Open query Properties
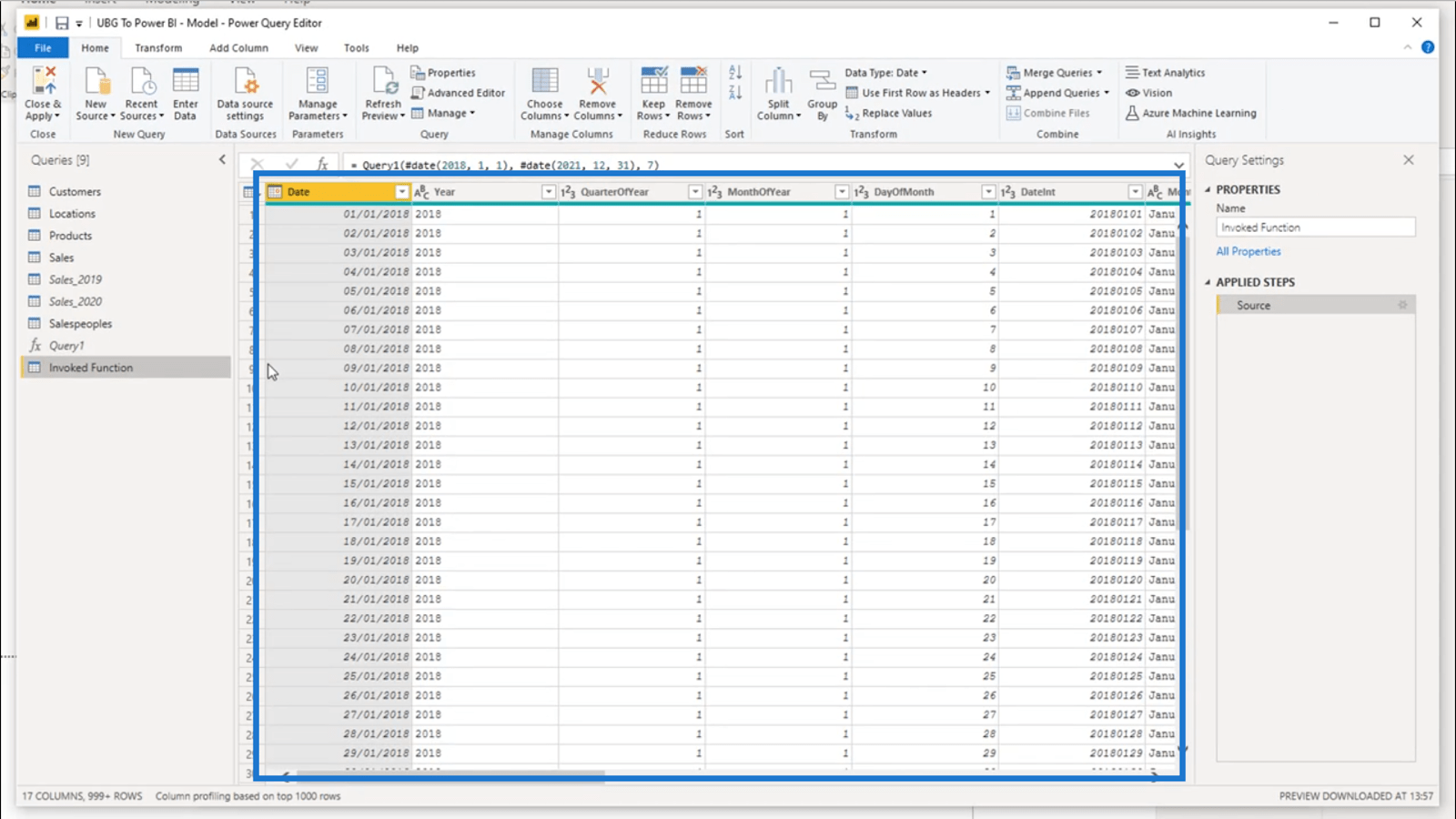The height and width of the screenshot is (819, 1456). (x=443, y=73)
